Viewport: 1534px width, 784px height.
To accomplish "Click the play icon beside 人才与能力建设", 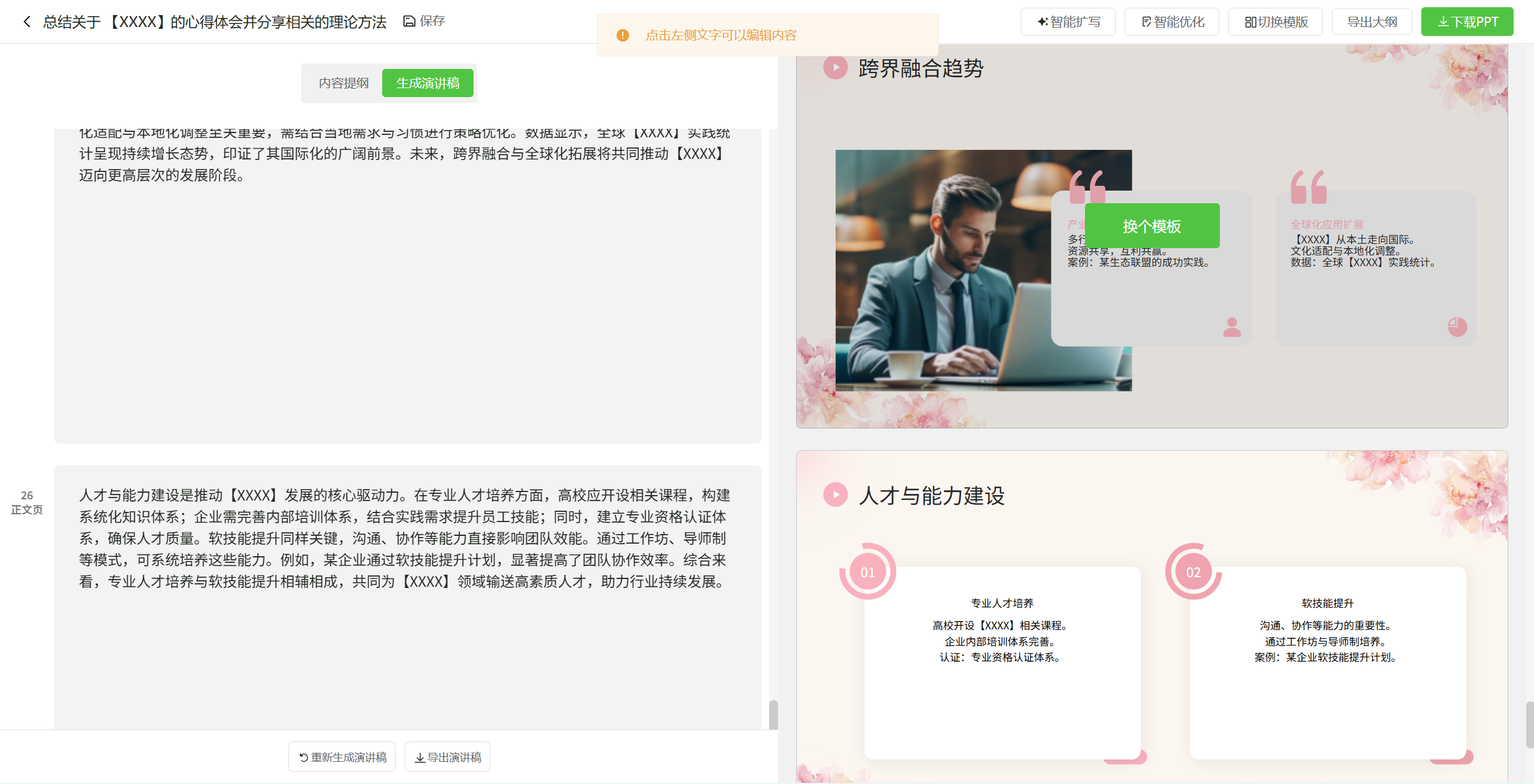I will [x=835, y=495].
